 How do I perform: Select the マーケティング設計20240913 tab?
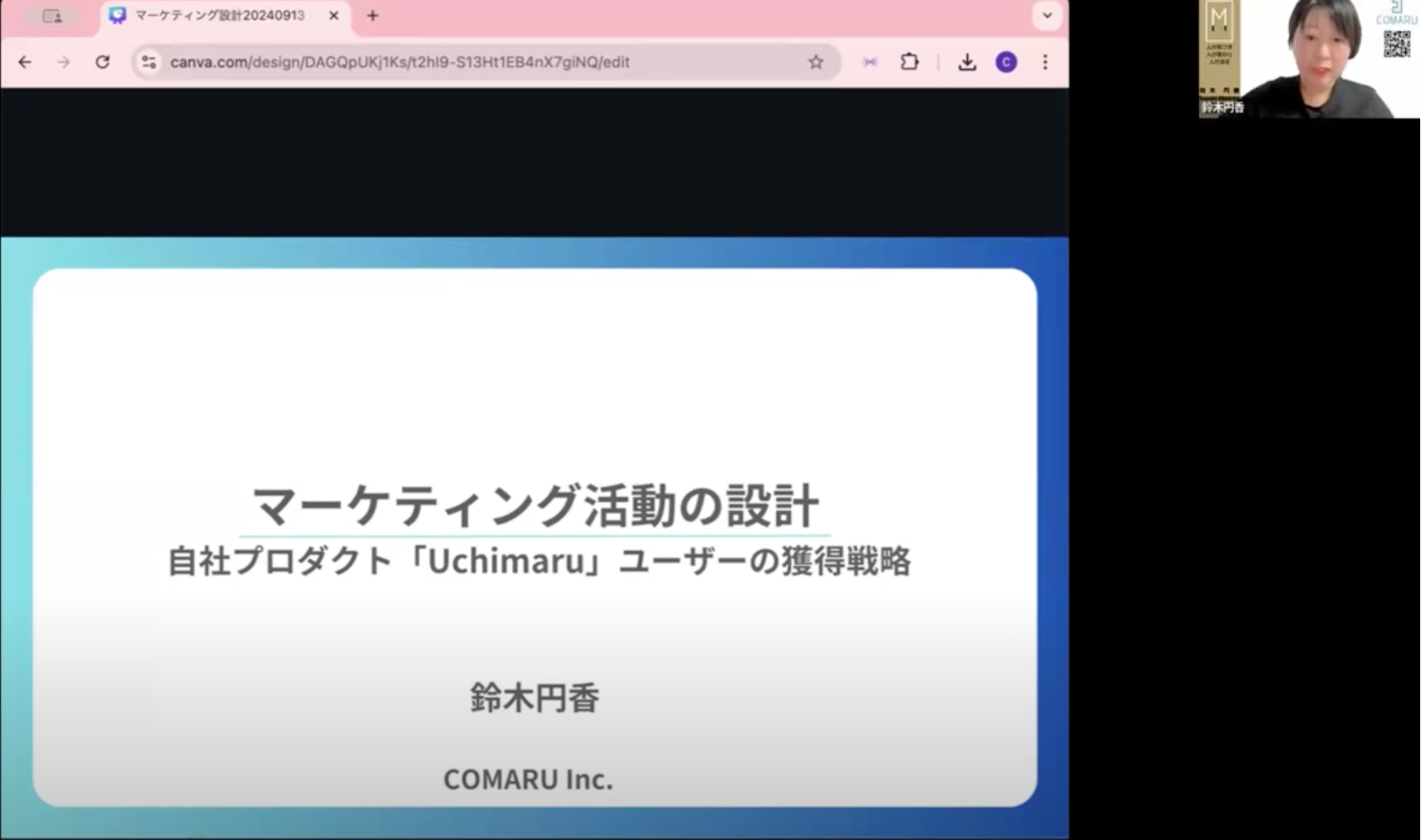tap(225, 16)
